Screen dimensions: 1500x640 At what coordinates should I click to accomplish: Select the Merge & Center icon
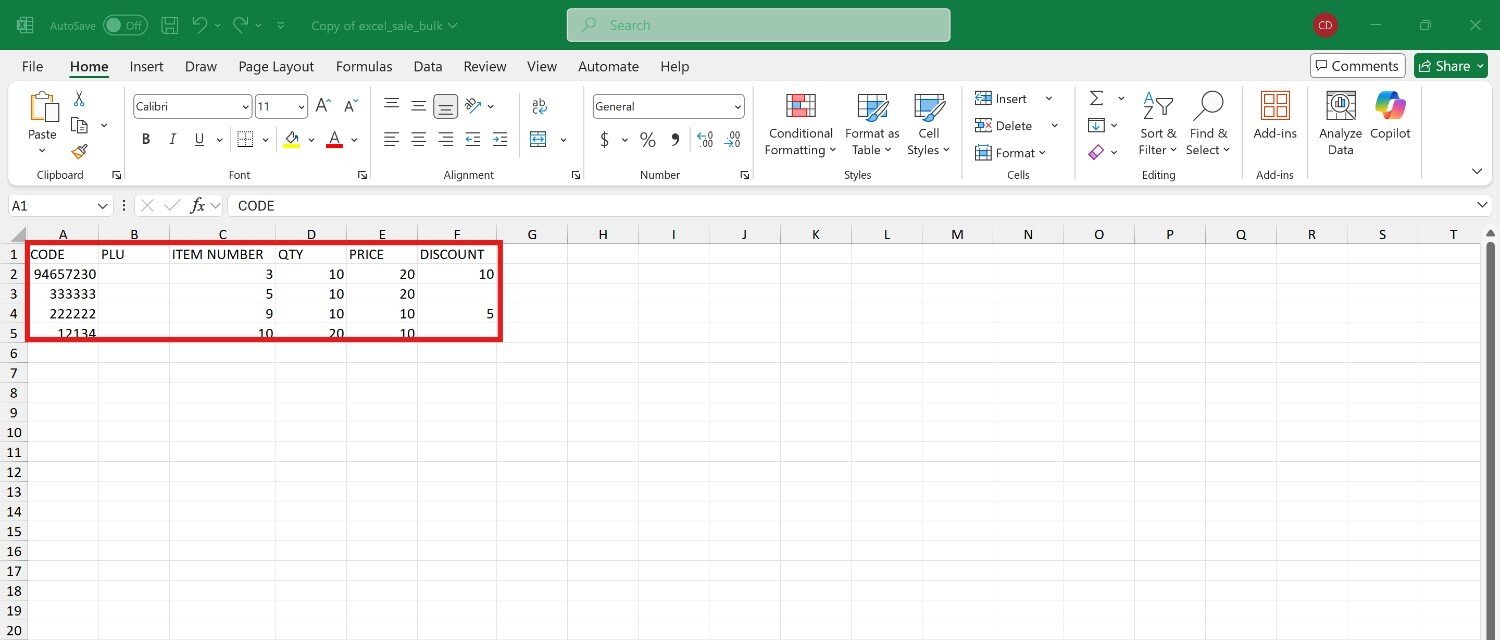click(539, 139)
